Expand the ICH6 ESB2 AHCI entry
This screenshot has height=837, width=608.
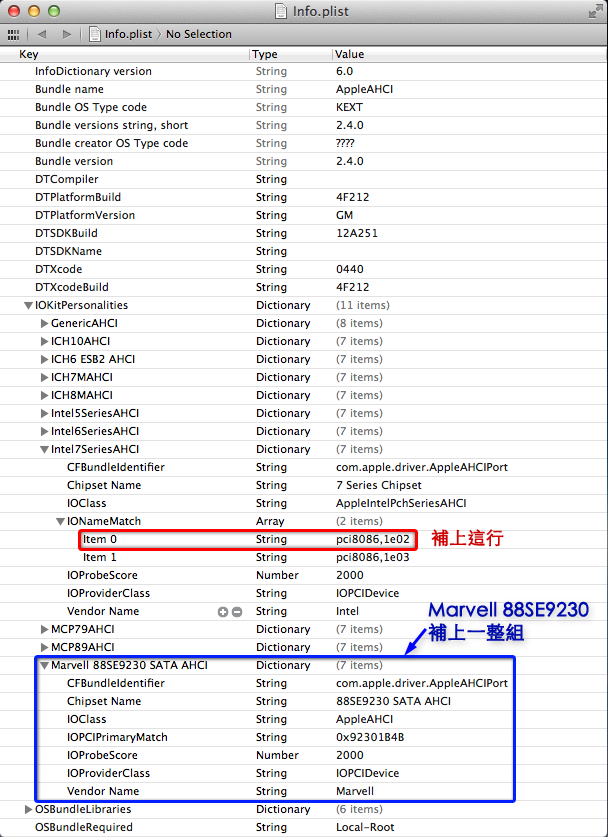[x=44, y=360]
